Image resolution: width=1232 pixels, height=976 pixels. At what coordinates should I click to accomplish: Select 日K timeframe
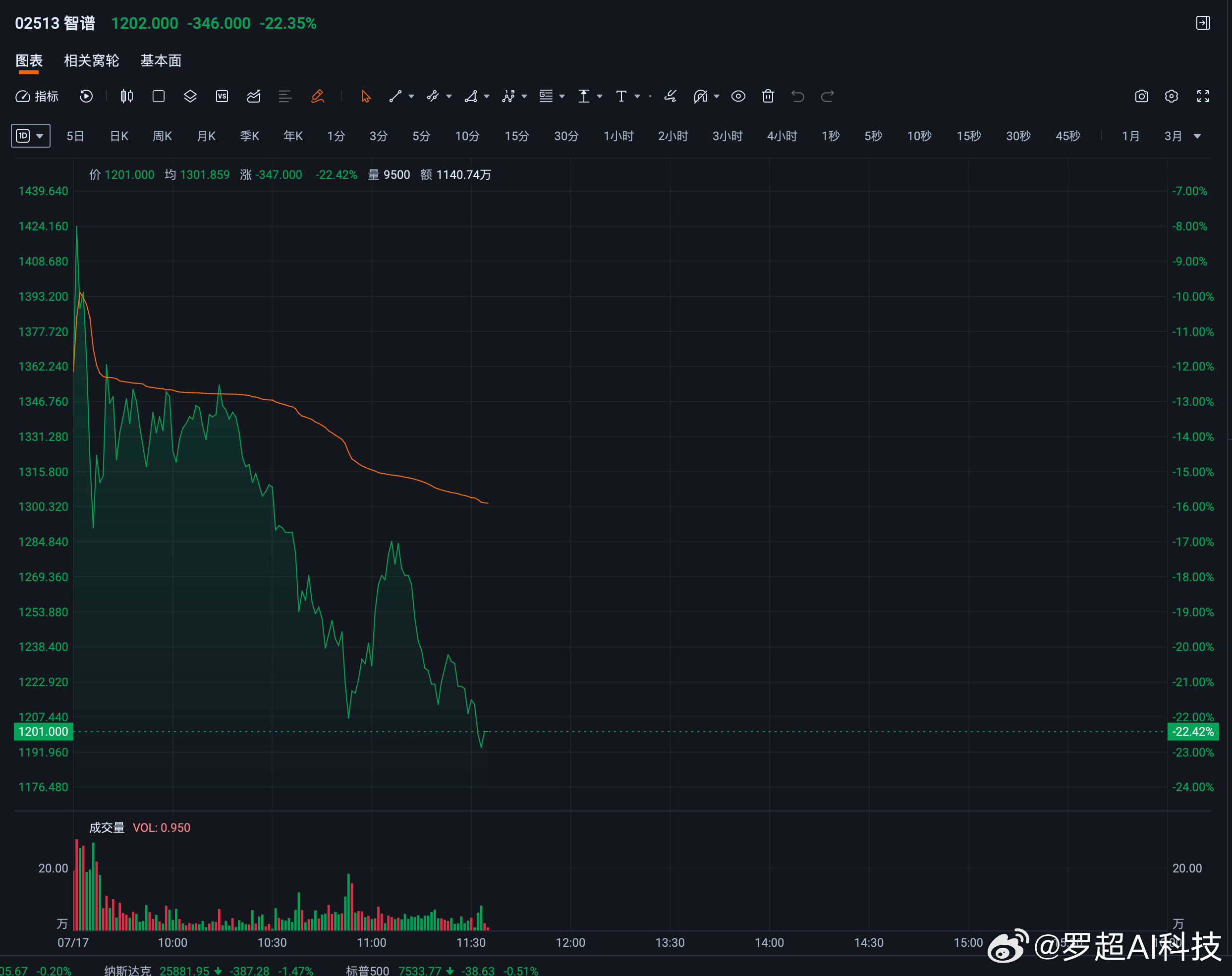(119, 136)
